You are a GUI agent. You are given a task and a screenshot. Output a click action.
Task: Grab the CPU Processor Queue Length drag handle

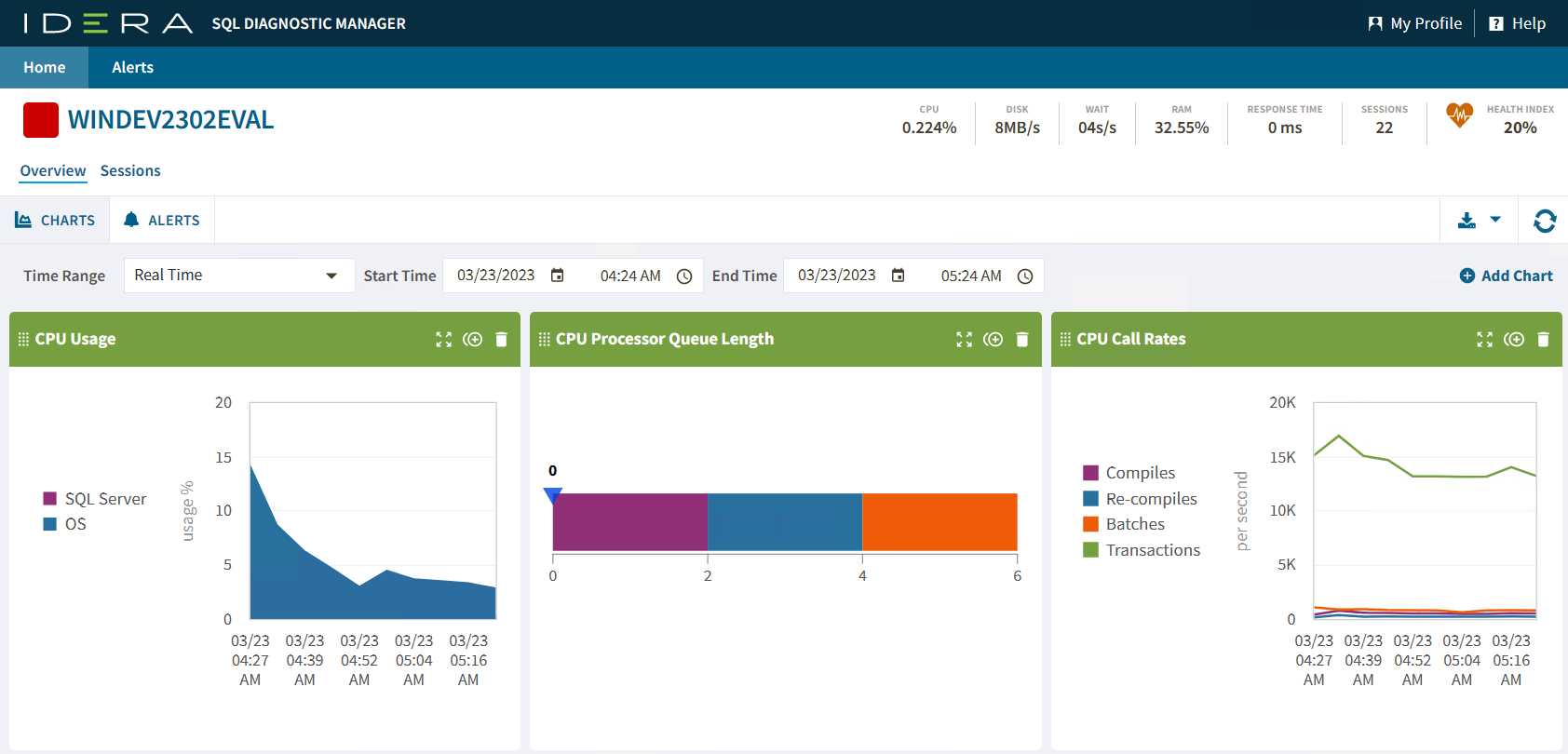pyautogui.click(x=544, y=340)
